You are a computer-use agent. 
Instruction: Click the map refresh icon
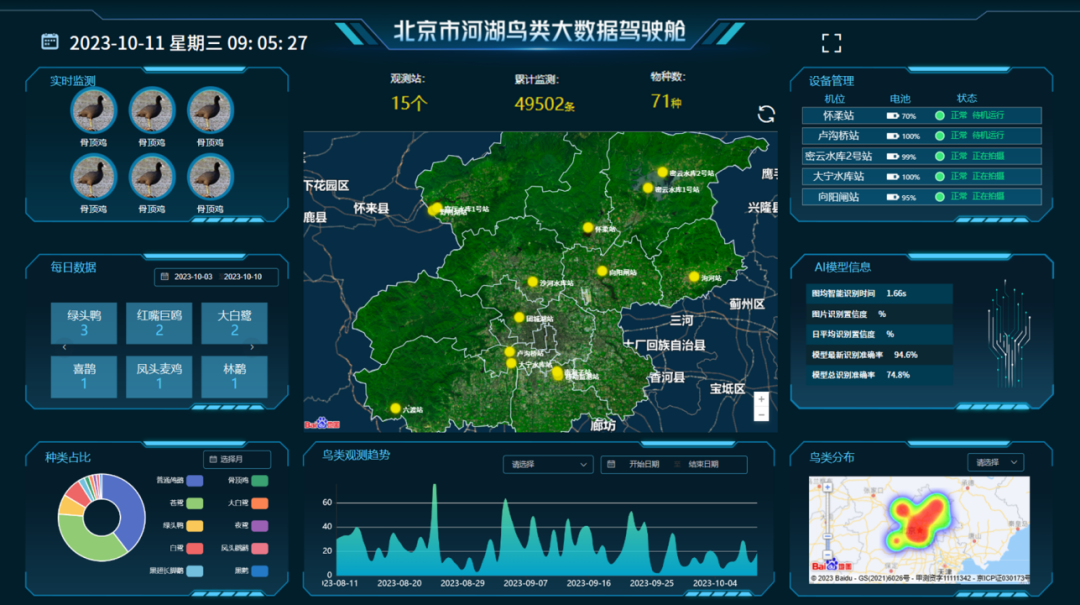(766, 114)
